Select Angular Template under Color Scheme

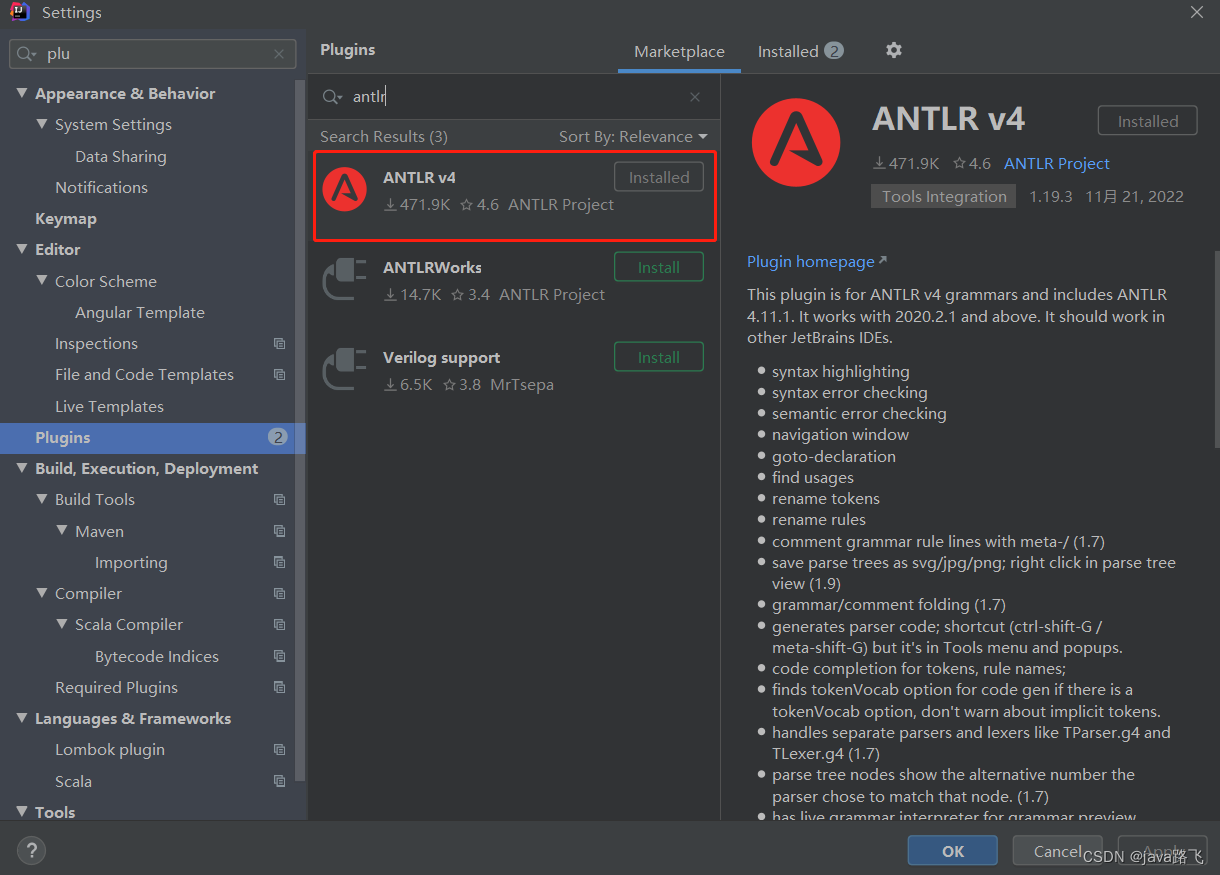click(140, 312)
